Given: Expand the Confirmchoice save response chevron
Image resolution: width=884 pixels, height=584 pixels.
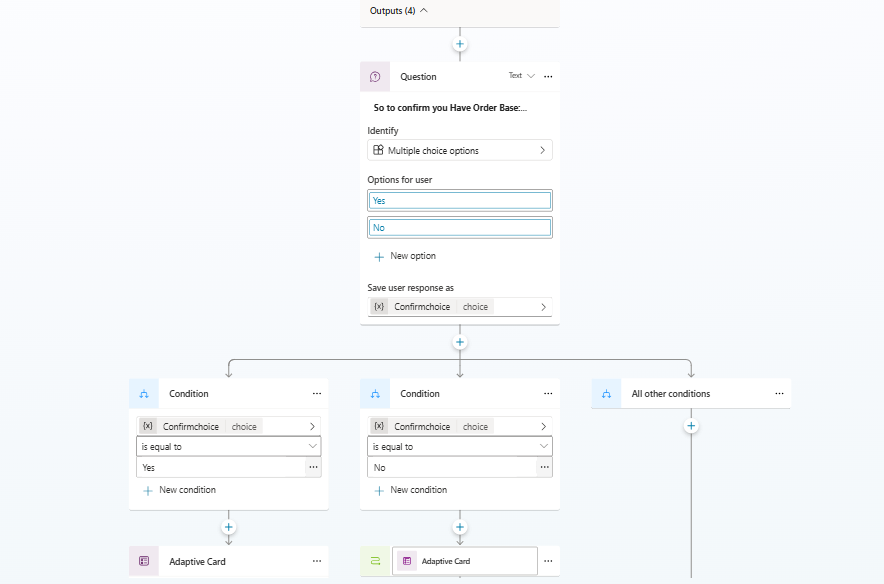Looking at the screenshot, I should click(542, 306).
